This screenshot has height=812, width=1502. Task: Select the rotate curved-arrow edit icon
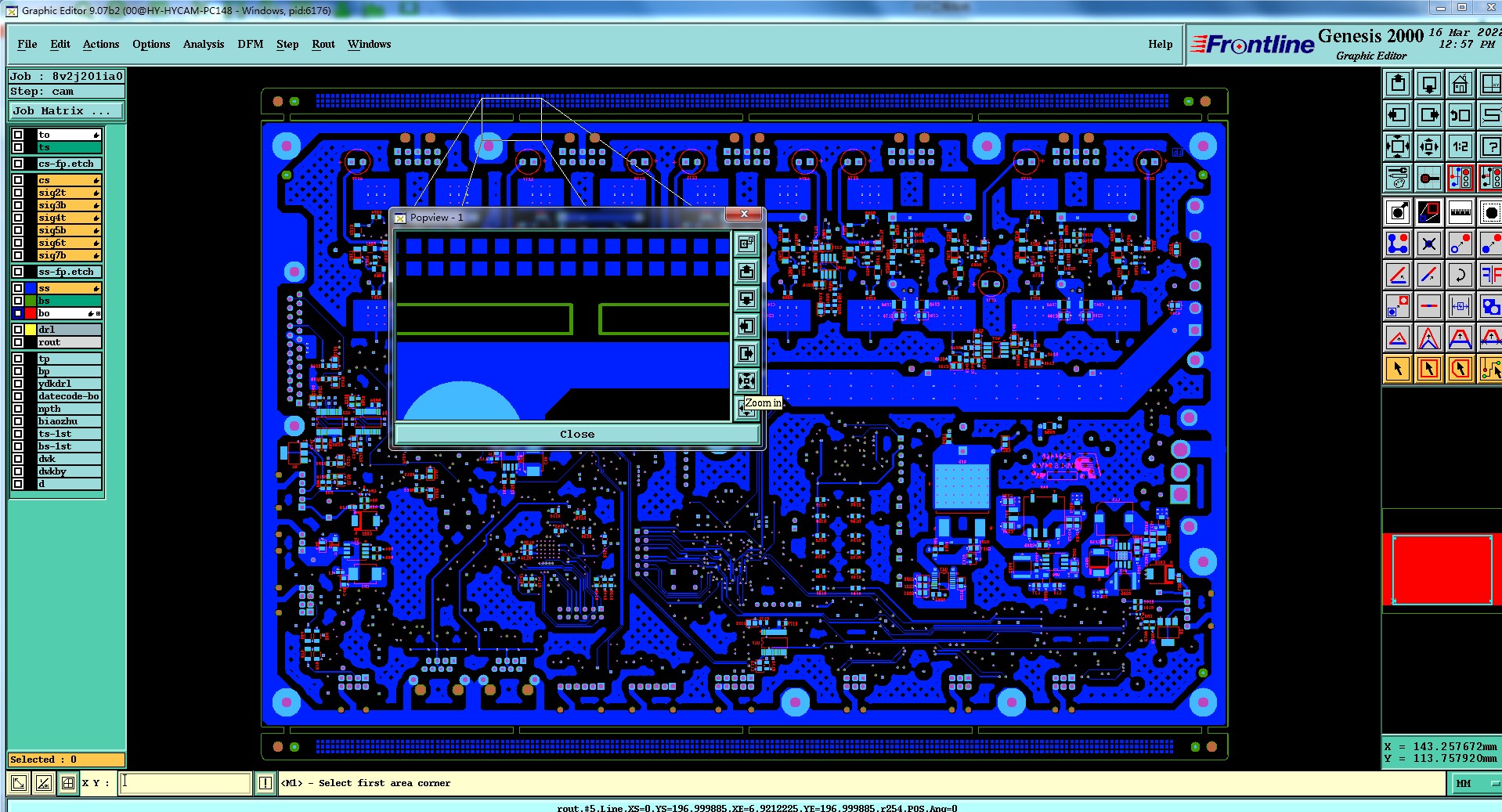[1460, 275]
